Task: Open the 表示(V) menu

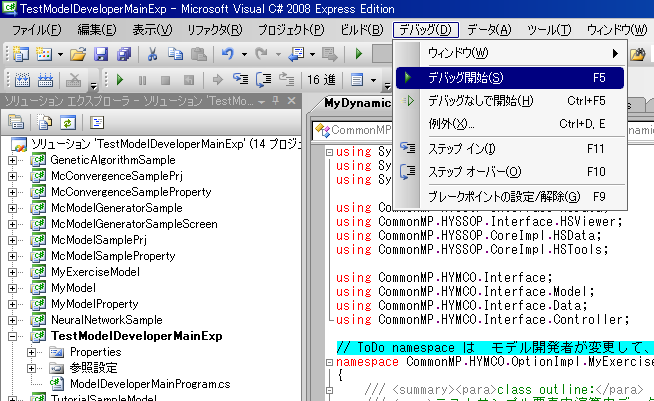Action: 152,30
